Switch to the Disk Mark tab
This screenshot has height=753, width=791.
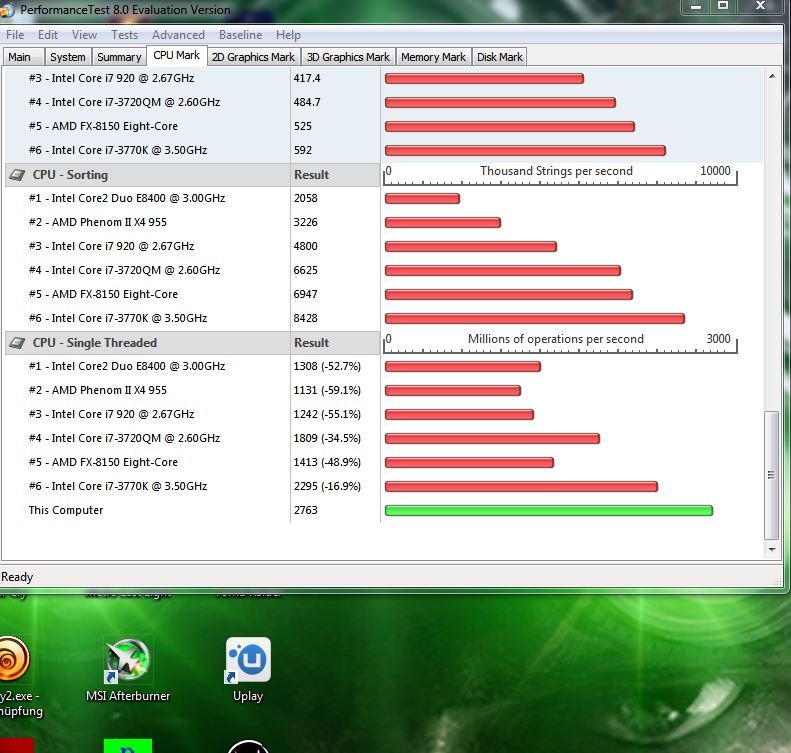click(x=499, y=57)
